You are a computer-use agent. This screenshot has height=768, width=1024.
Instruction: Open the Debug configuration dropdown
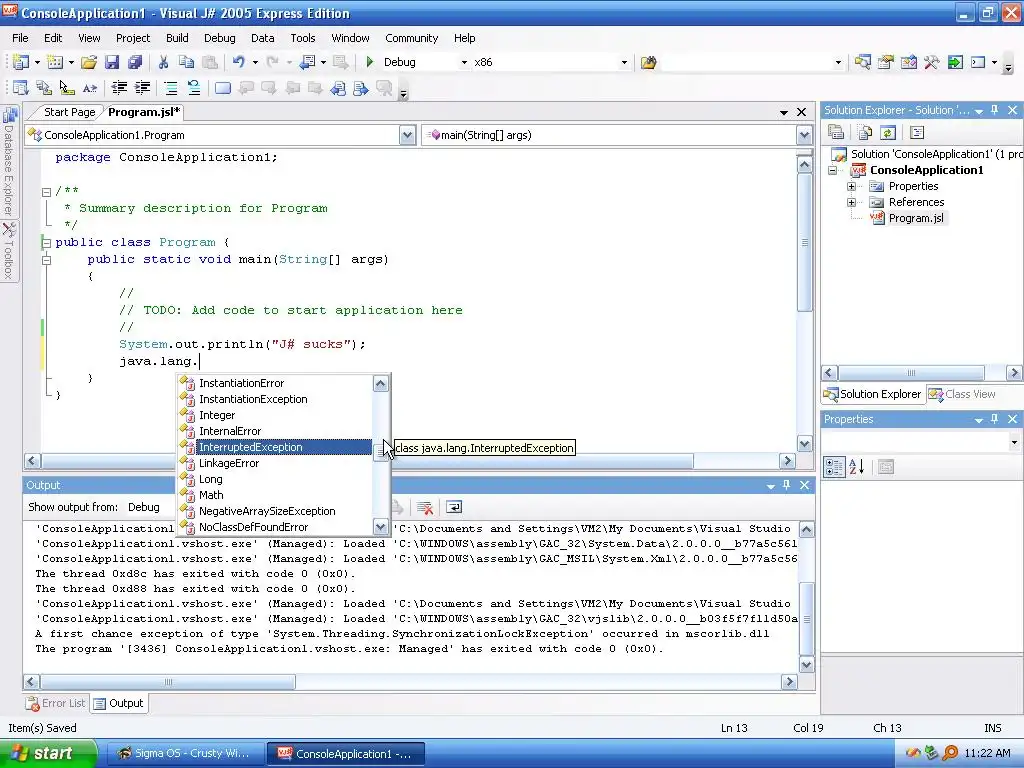[464, 63]
